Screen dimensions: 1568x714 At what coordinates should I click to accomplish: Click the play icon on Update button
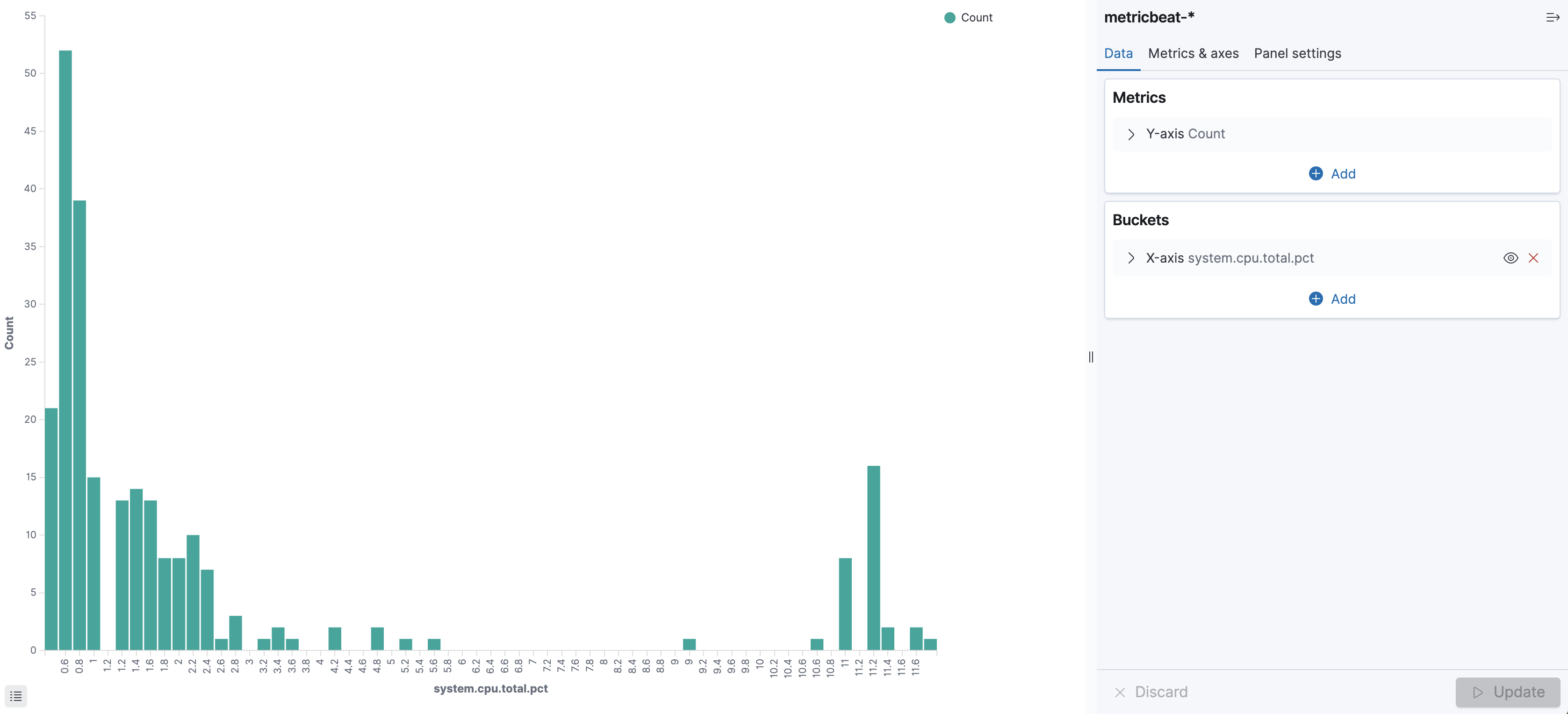pyautogui.click(x=1478, y=692)
